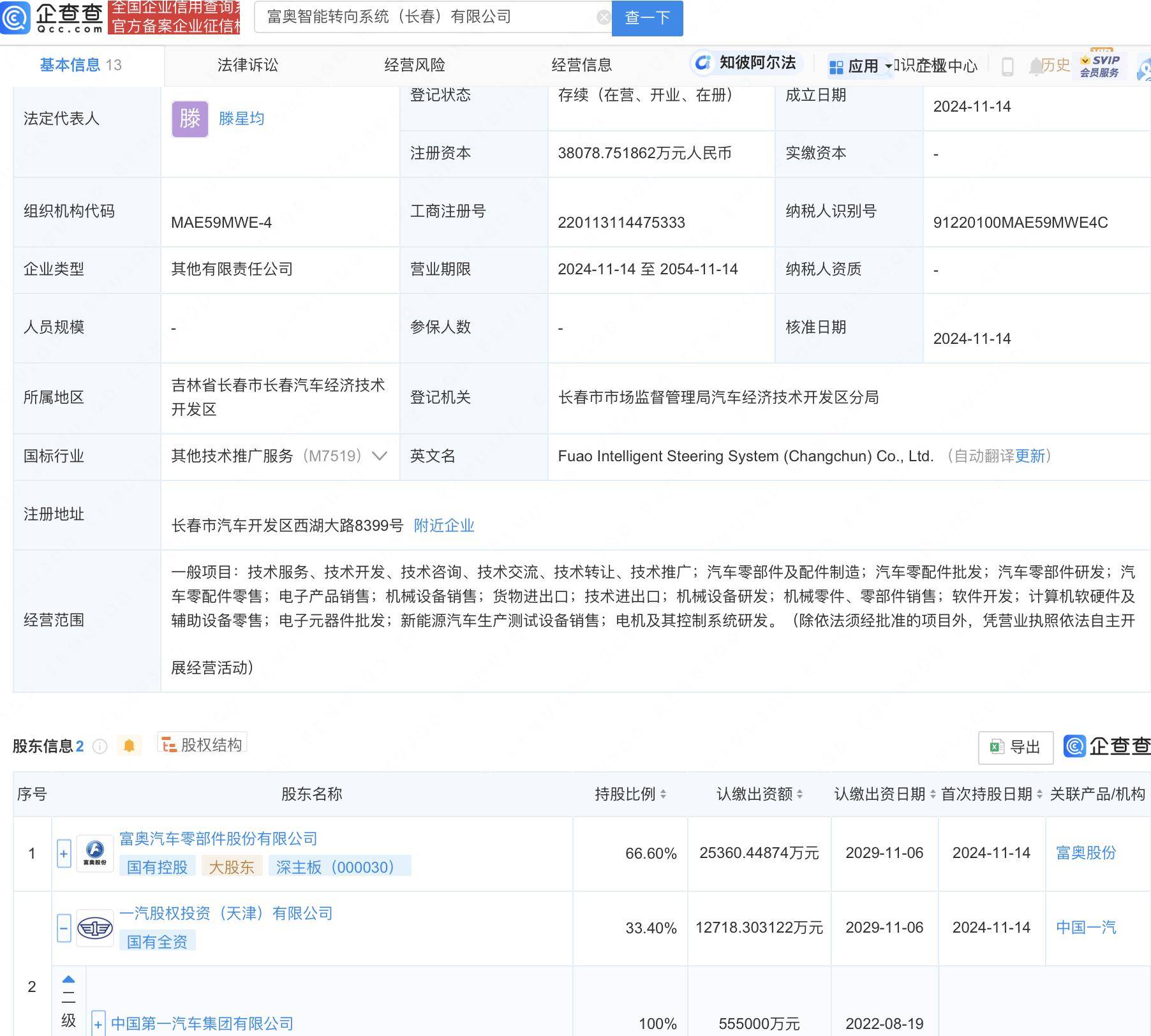The width and height of the screenshot is (1151, 1036).
Task: Click the 12718.303122万元 contribution cell
Action: tap(759, 928)
